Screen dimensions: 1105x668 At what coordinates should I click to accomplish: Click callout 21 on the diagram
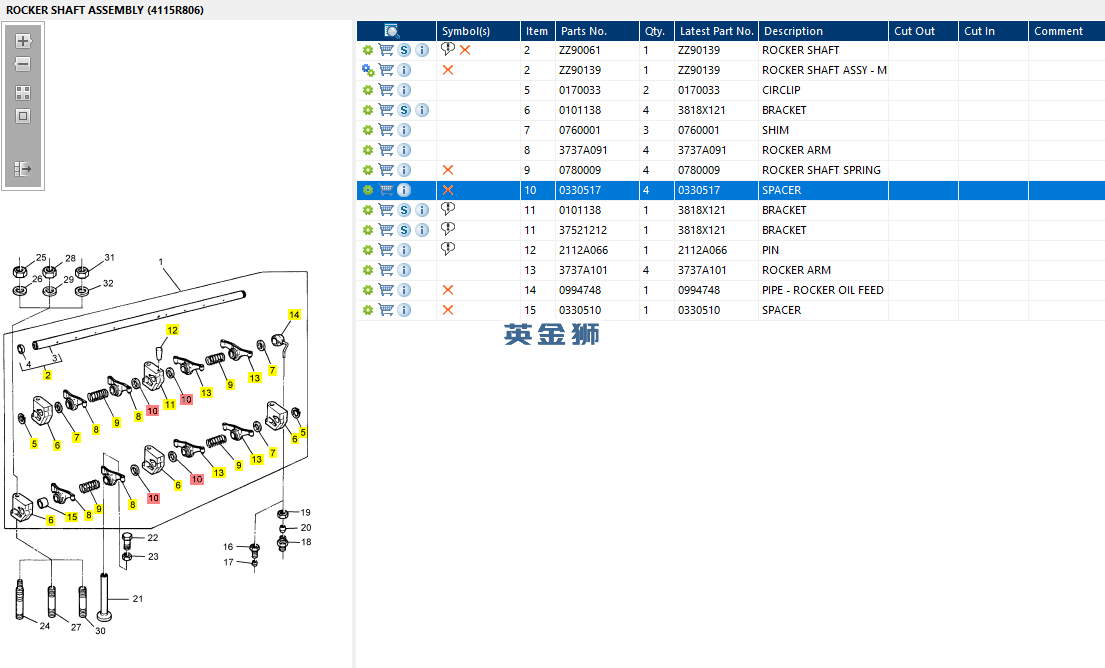138,599
